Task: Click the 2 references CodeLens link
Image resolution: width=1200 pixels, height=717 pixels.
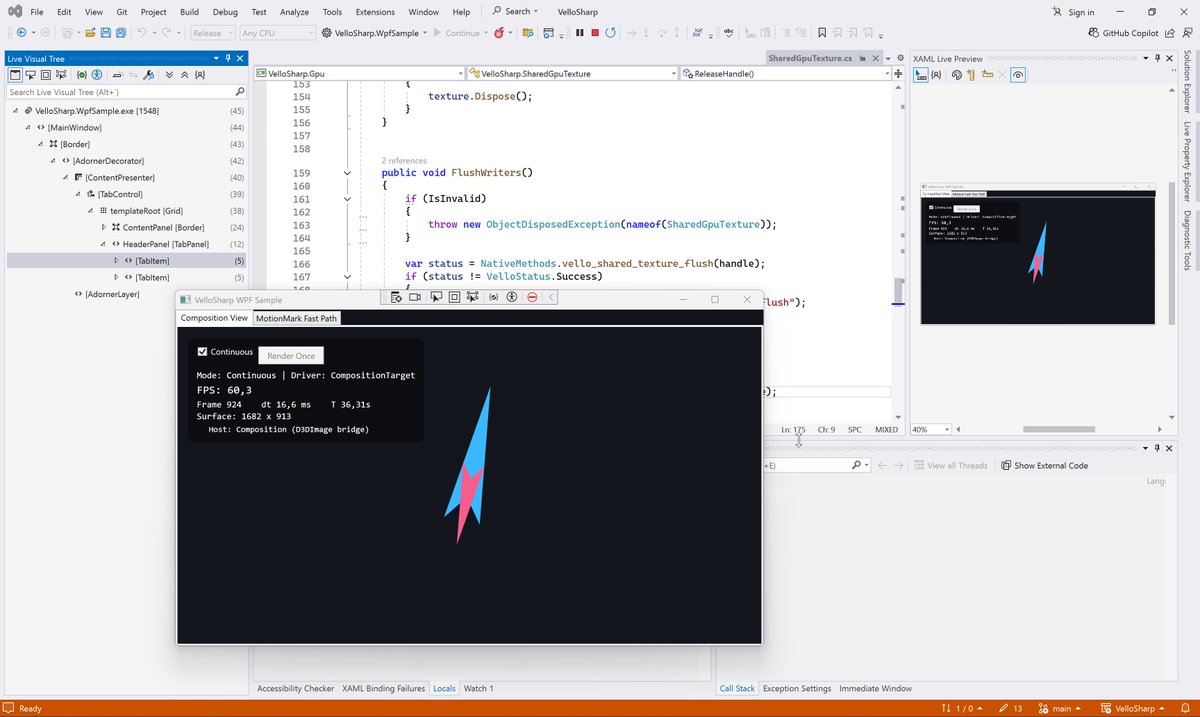Action: (x=404, y=160)
